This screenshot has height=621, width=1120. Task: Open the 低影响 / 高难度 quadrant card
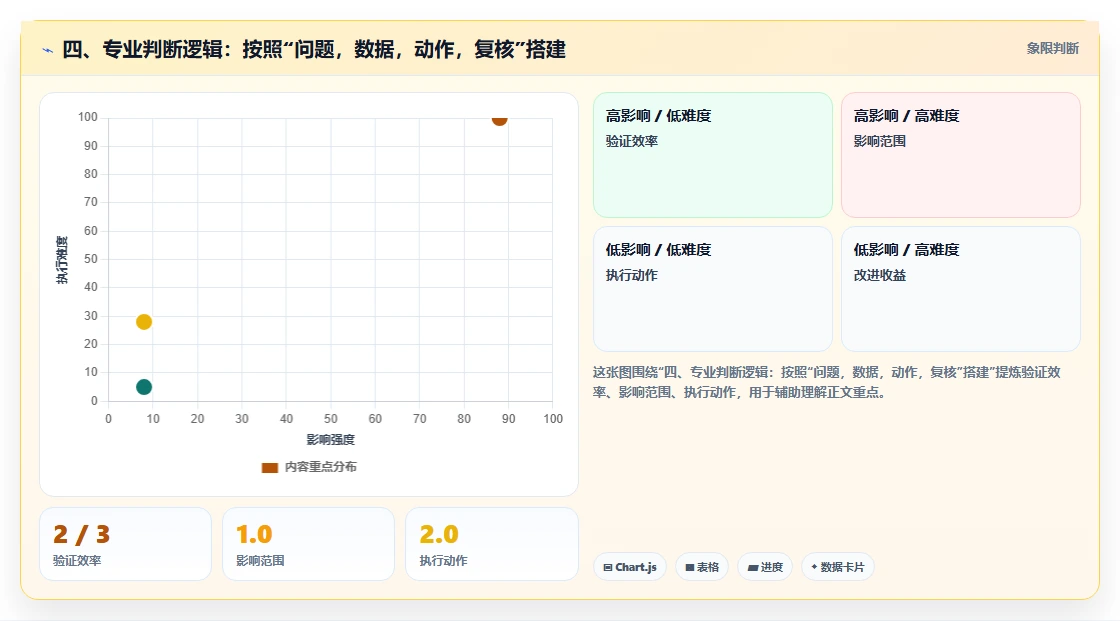pos(961,289)
